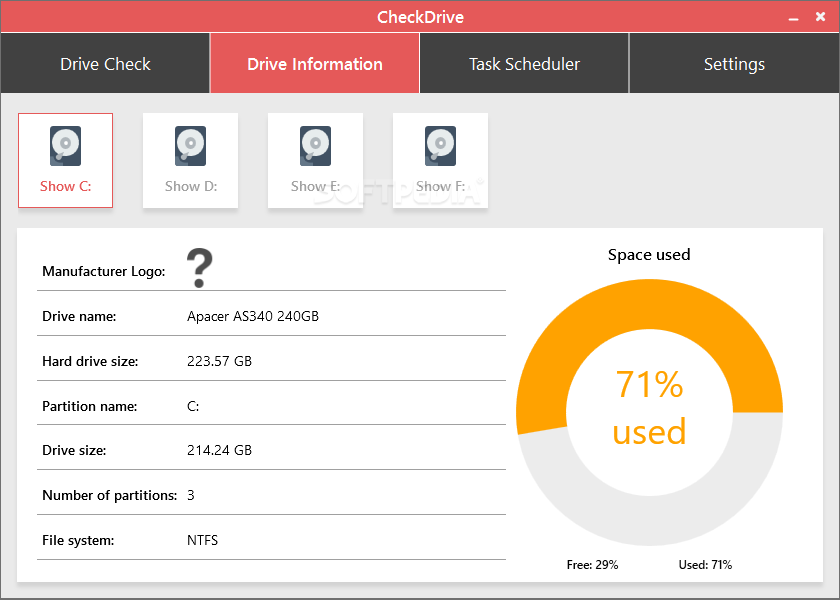Click the hard disk icon on the active C: tile

pyautogui.click(x=65, y=145)
